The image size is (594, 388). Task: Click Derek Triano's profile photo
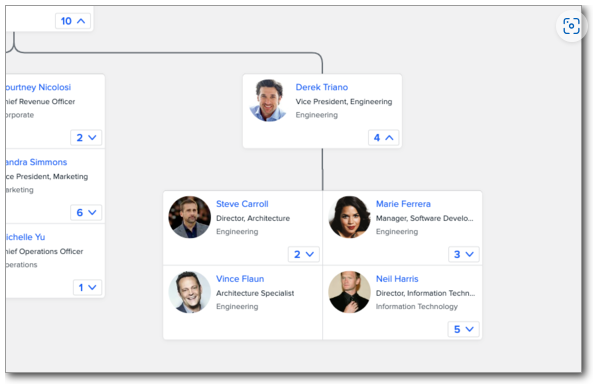(x=268, y=100)
